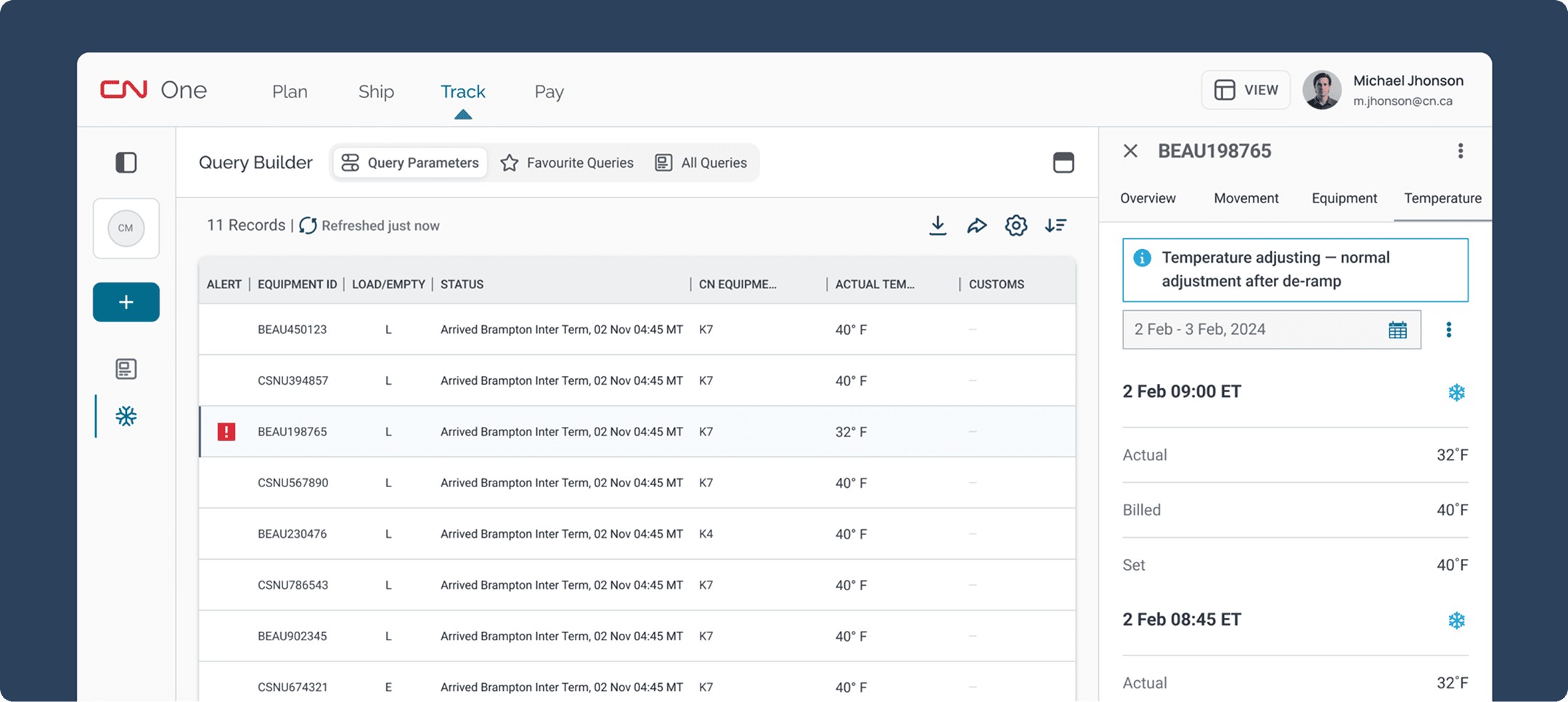
Task: Click Michael Jhonson profile photo
Action: (1322, 90)
